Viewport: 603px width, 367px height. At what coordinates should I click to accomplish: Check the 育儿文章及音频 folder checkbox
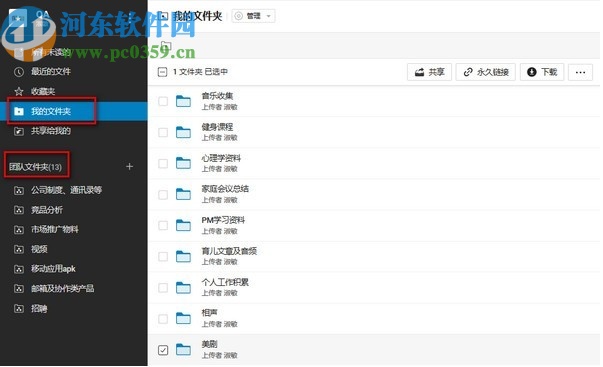tap(163, 257)
